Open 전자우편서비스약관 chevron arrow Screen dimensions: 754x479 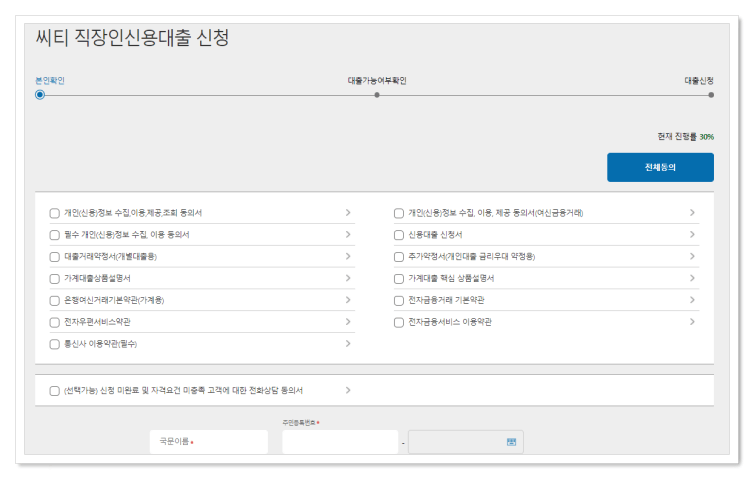pyautogui.click(x=348, y=322)
